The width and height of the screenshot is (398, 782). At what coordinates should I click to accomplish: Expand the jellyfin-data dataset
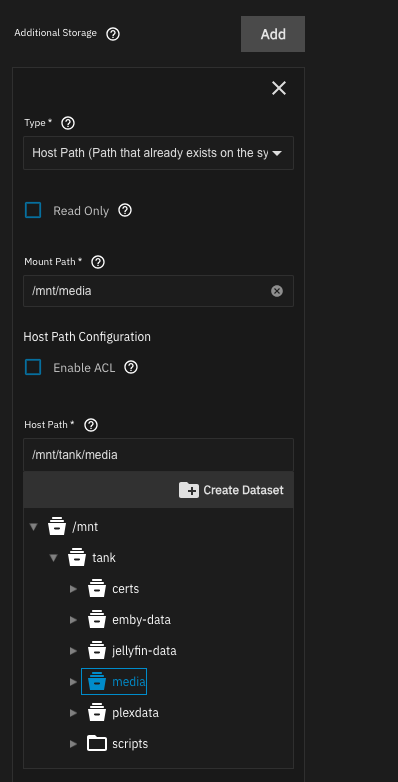73,650
